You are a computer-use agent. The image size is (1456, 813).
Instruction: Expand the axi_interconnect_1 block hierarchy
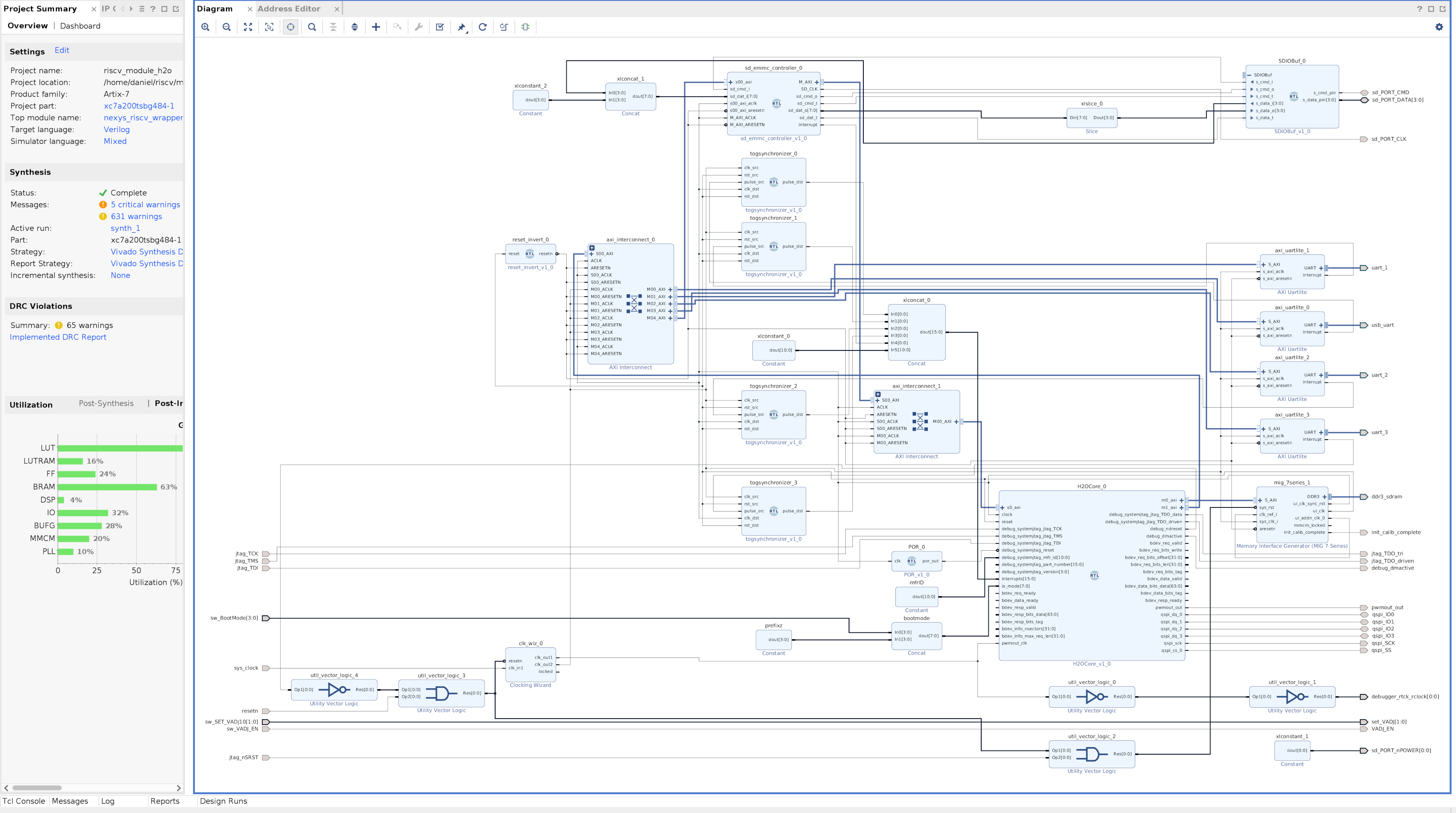(x=878, y=394)
